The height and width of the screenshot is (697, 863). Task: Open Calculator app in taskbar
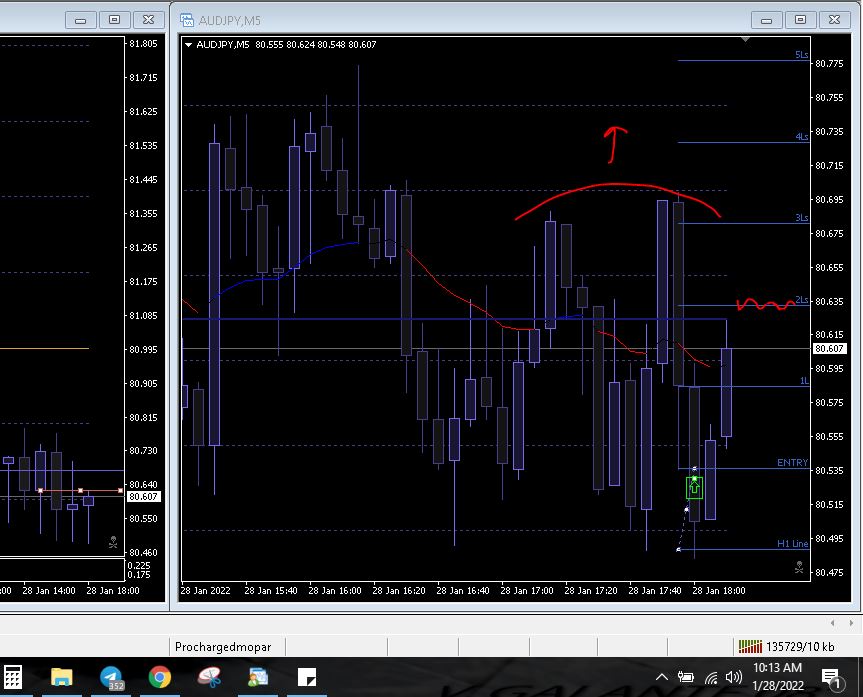[x=14, y=677]
